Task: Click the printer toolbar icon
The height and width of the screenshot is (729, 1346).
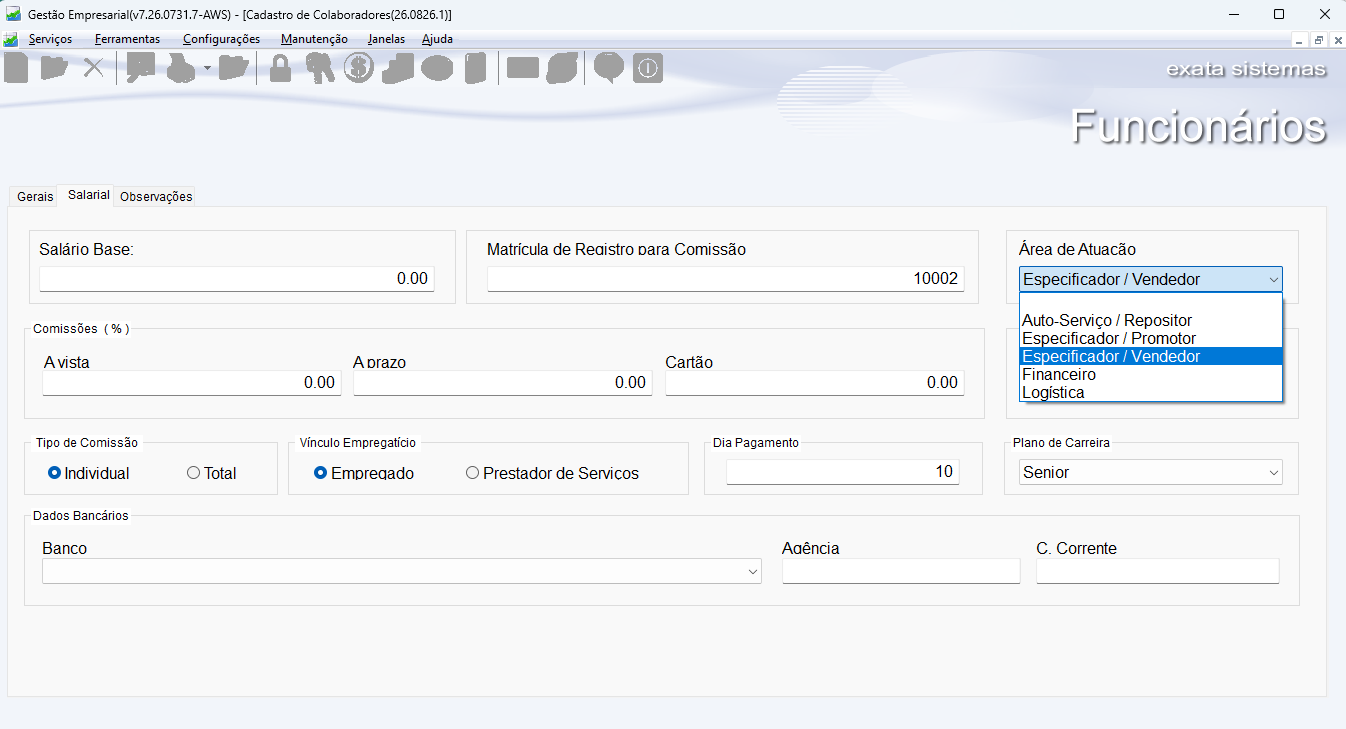Action: point(181,68)
